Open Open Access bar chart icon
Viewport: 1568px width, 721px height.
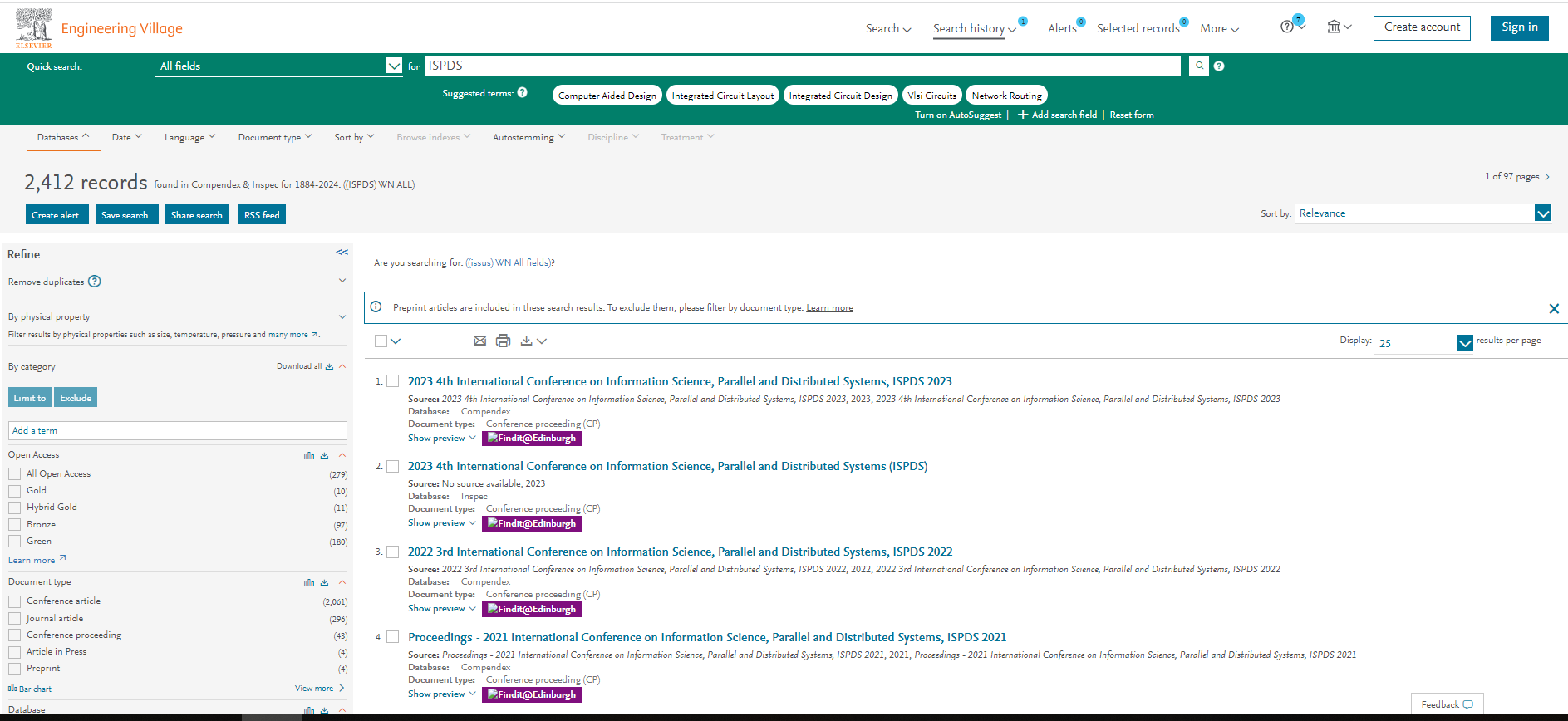point(309,455)
